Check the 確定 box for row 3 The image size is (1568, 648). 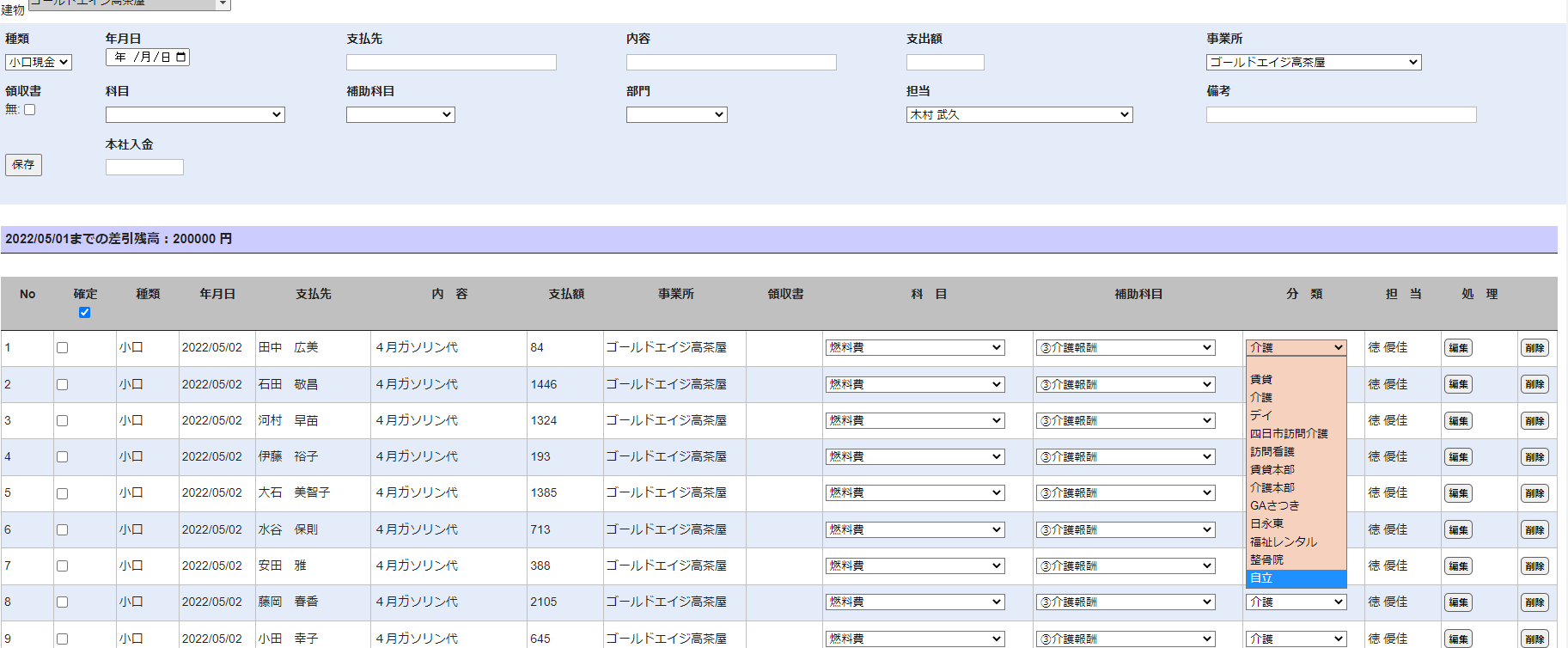click(62, 421)
